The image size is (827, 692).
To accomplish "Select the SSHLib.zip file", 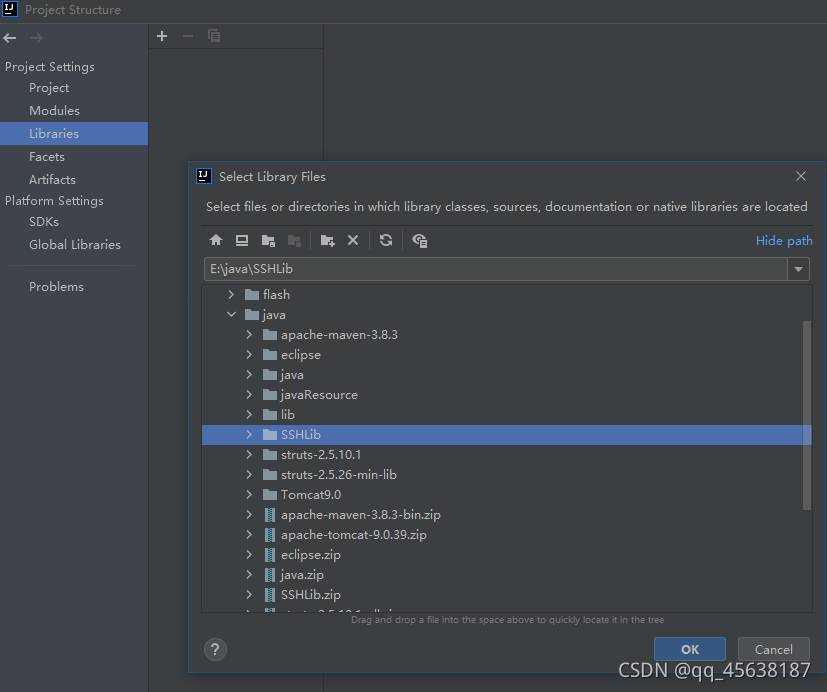I will (506, 595).
